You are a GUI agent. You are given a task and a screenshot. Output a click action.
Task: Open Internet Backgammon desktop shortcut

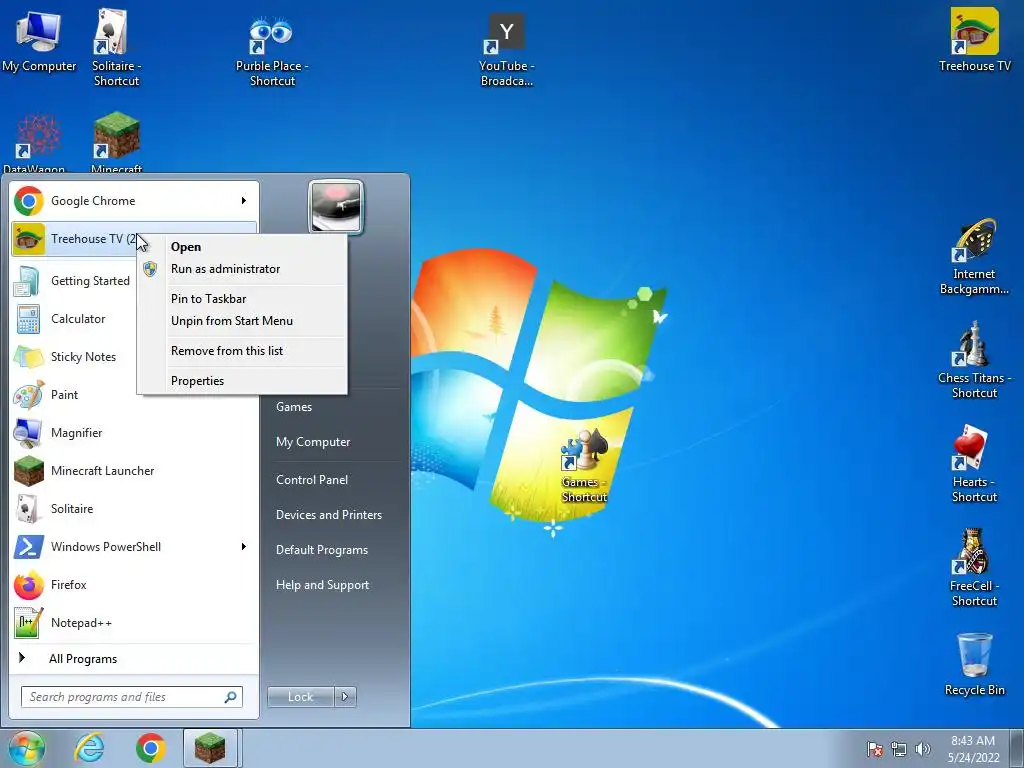coord(974,256)
